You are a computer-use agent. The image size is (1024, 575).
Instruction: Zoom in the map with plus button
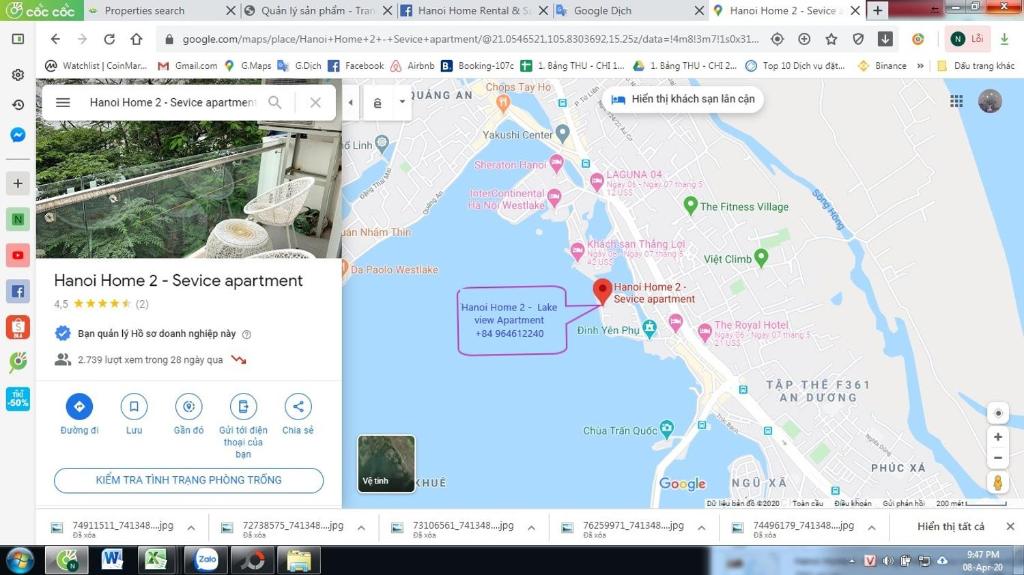997,437
